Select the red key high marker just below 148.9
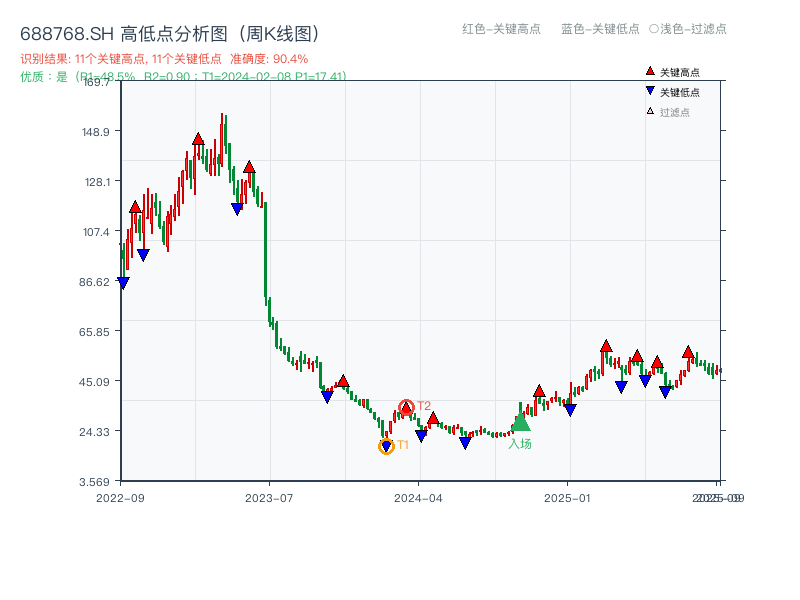 pos(198,139)
